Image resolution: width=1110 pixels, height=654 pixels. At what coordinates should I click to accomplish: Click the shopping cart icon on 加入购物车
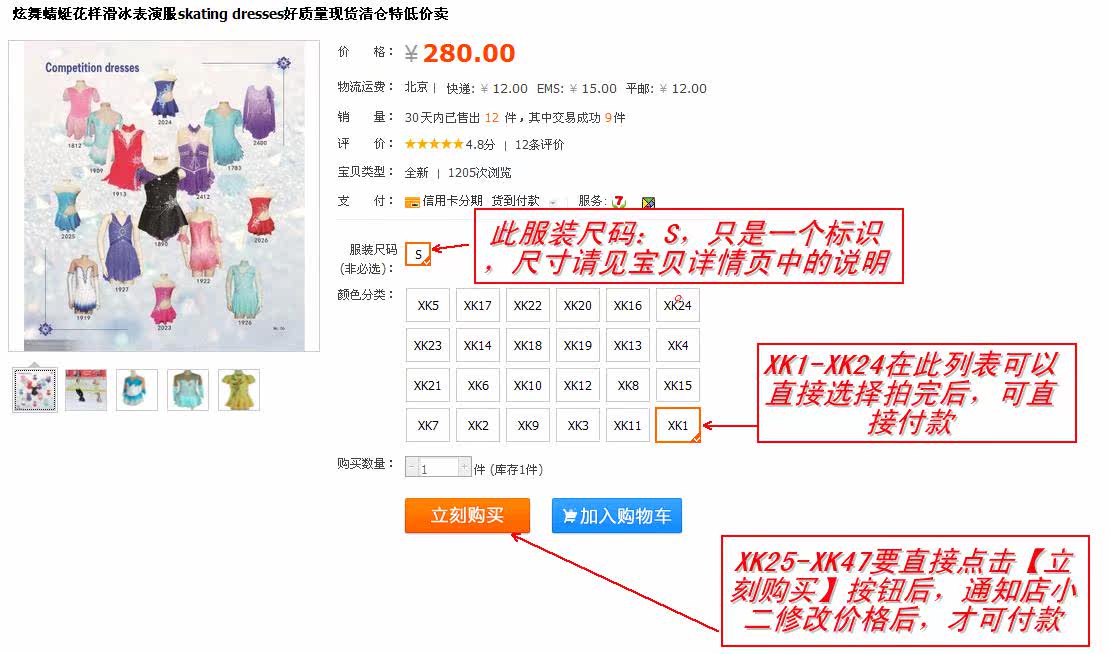[x=569, y=516]
